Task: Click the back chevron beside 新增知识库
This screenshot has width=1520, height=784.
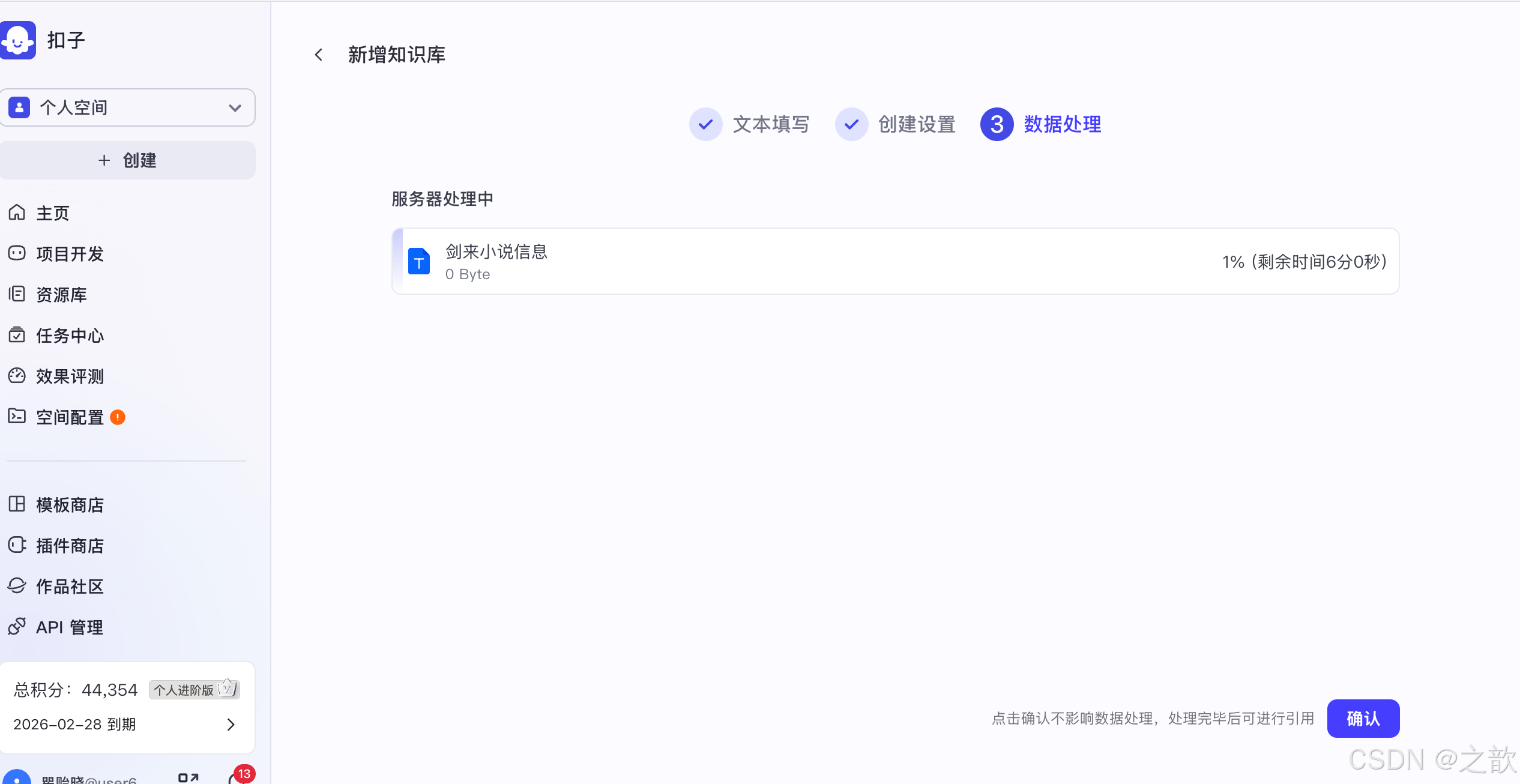Action: pyautogui.click(x=318, y=55)
